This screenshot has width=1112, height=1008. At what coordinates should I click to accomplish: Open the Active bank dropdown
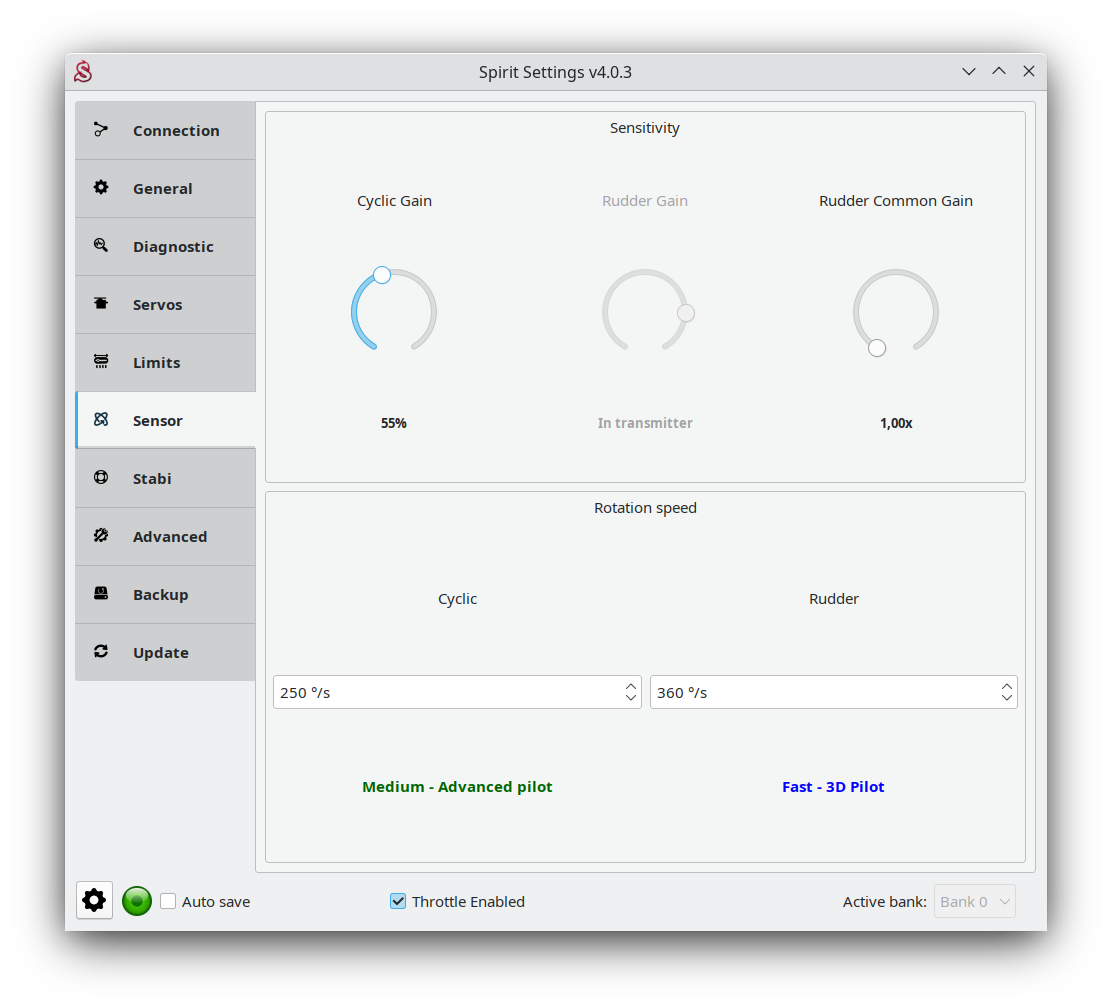[x=974, y=901]
